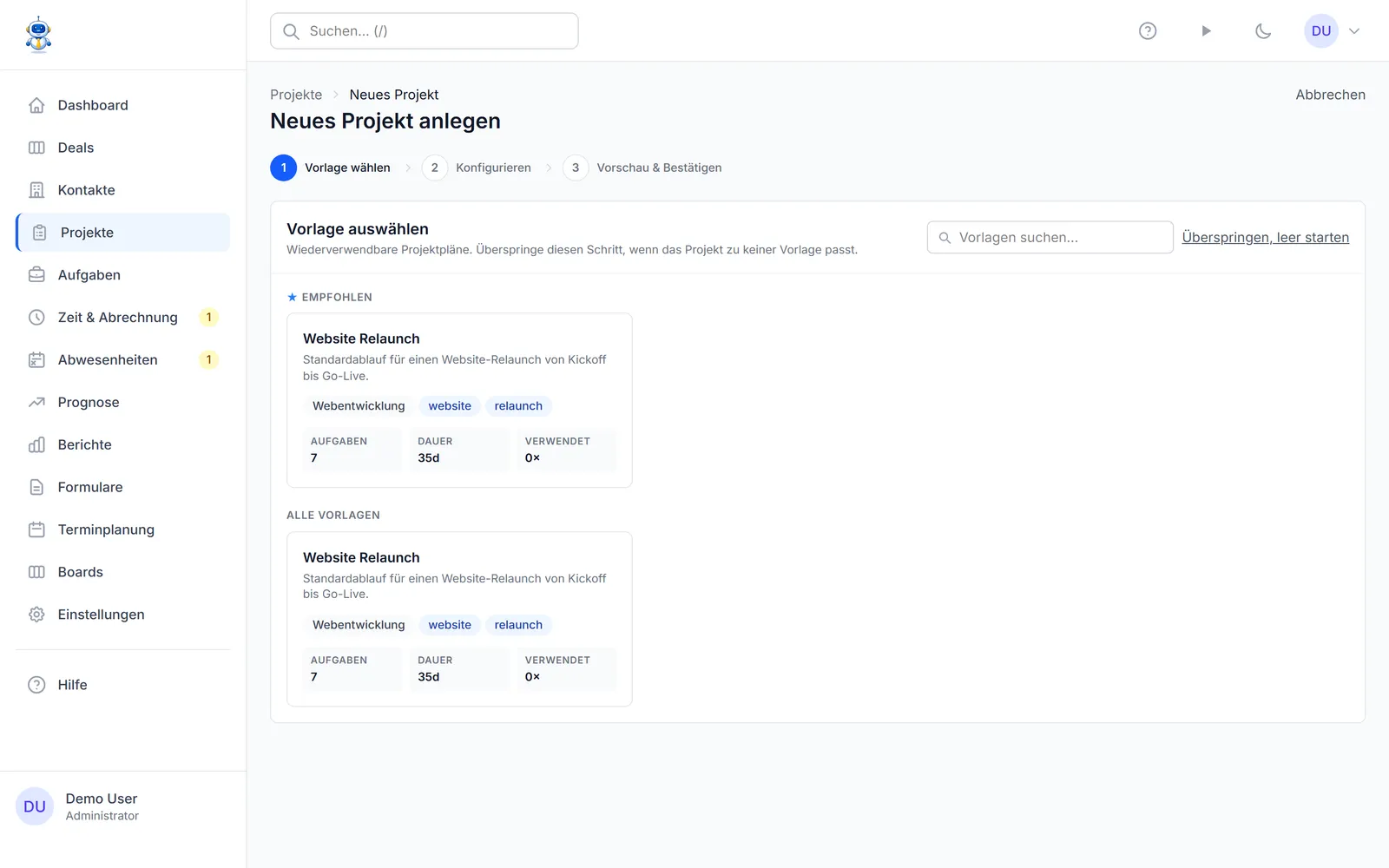The height and width of the screenshot is (868, 1389).
Task: Click Verwendet 0× value in Alle Vorlagen card
Action: [532, 677]
